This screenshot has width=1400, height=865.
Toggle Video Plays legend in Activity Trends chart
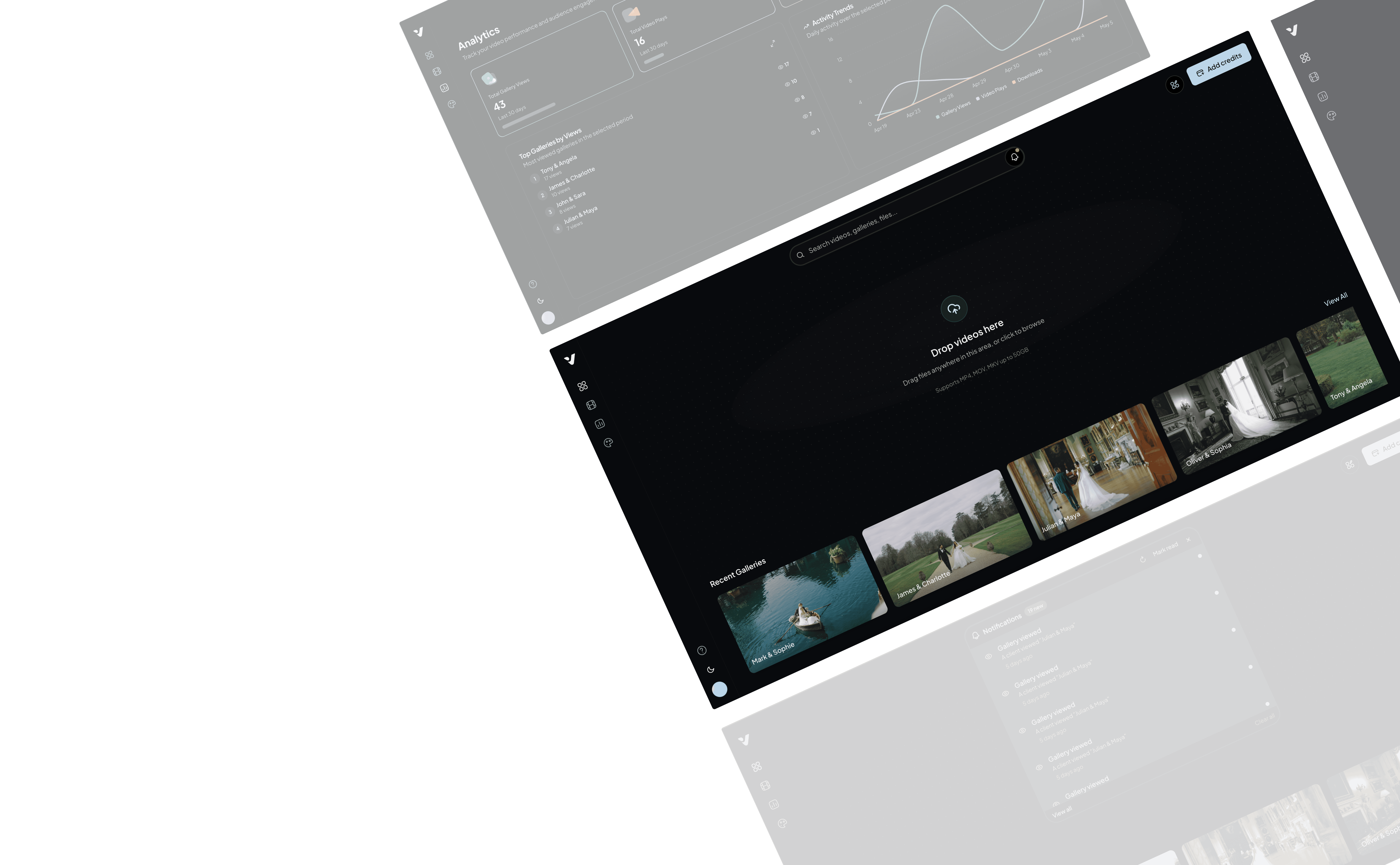[x=991, y=93]
